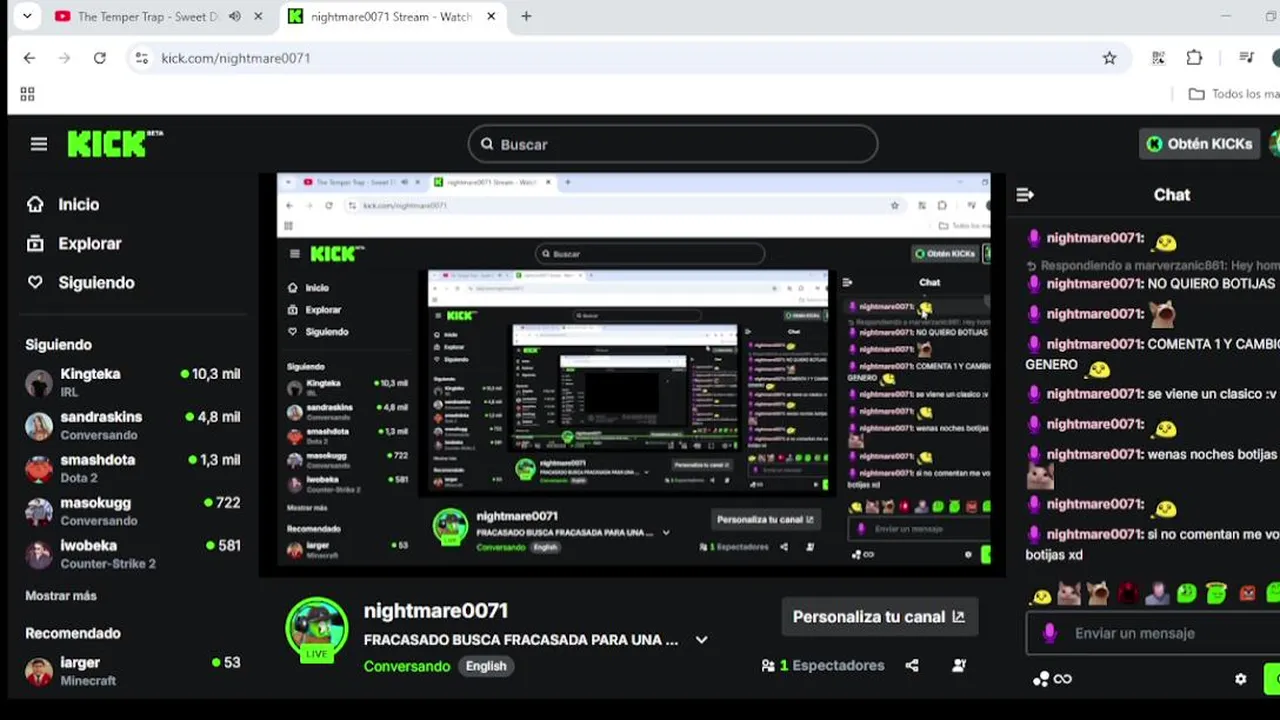Insert the yellow smiley emote from emote row

[1042, 596]
